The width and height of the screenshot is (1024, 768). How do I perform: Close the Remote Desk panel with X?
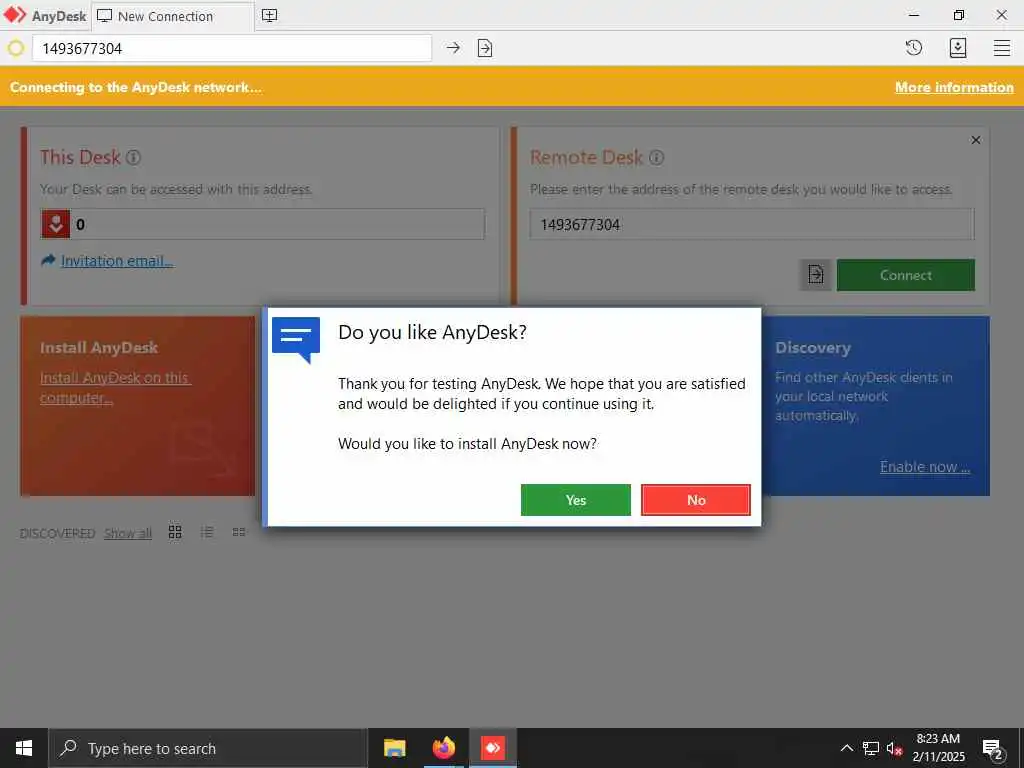[976, 140]
